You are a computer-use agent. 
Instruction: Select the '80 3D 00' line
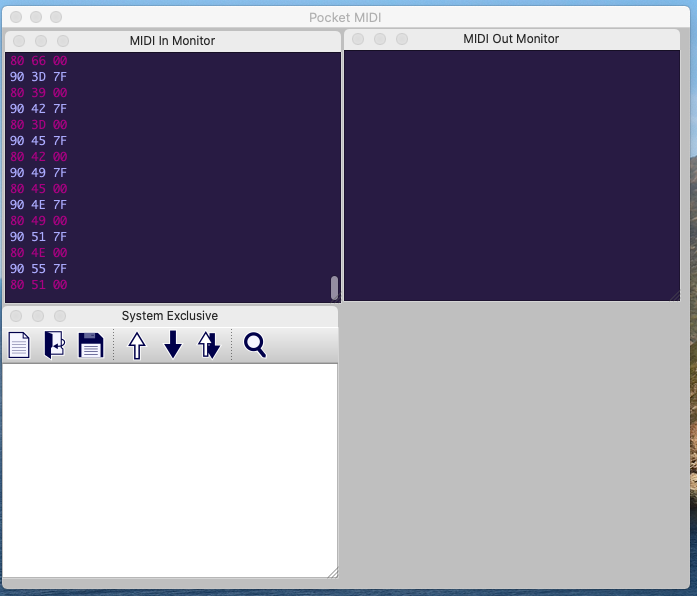39,125
